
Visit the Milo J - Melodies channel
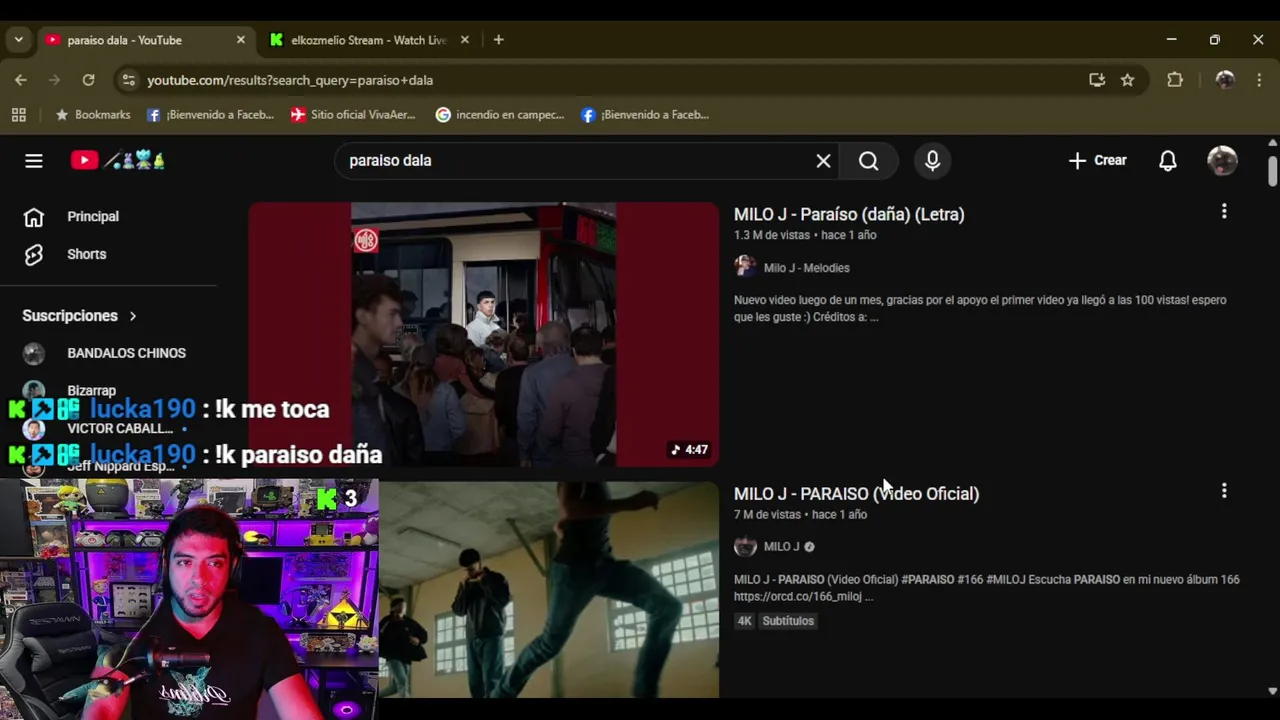(806, 268)
